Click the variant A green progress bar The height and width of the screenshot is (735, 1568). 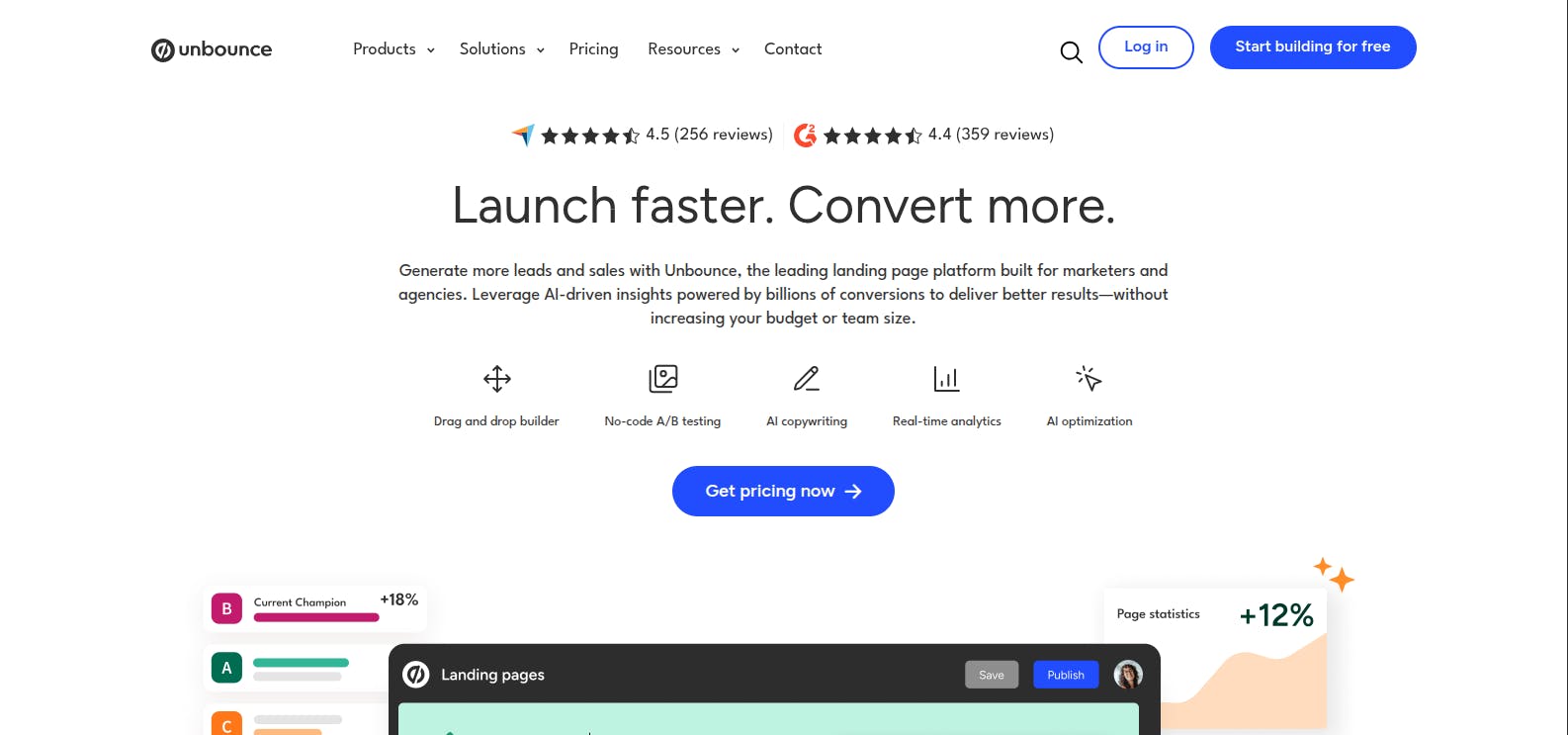click(x=301, y=663)
